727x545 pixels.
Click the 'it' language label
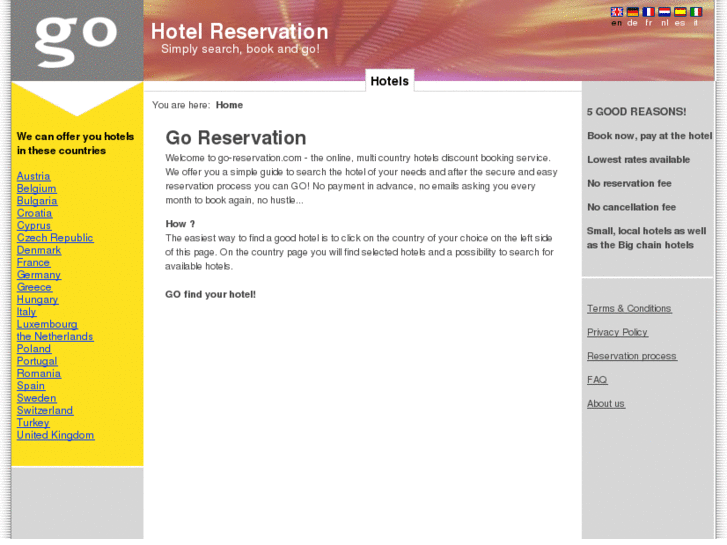pos(695,23)
